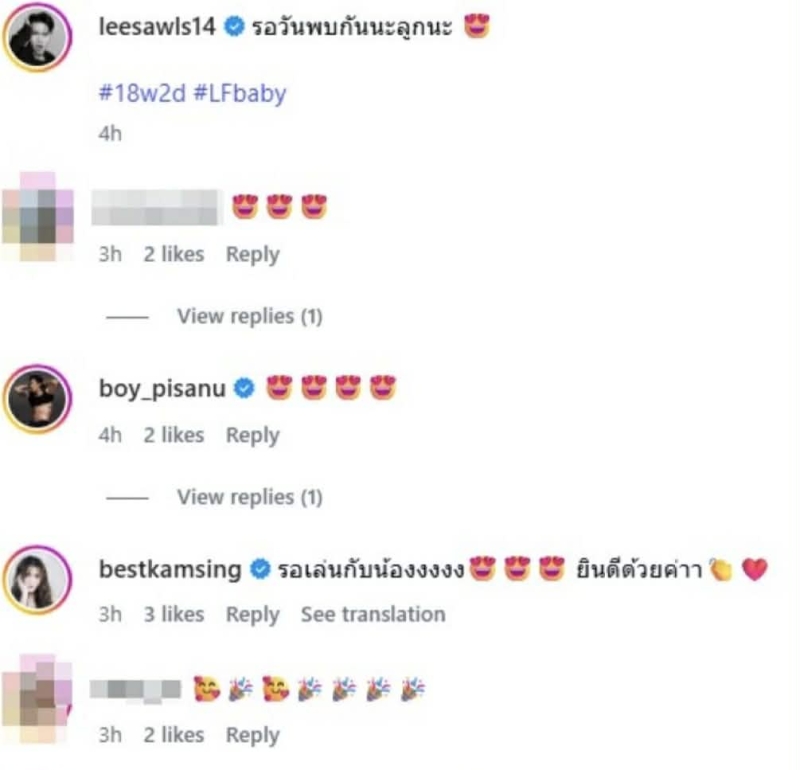Screen dimensions: 800x770
Task: Click leesawls14 verified badge icon
Action: 235,27
